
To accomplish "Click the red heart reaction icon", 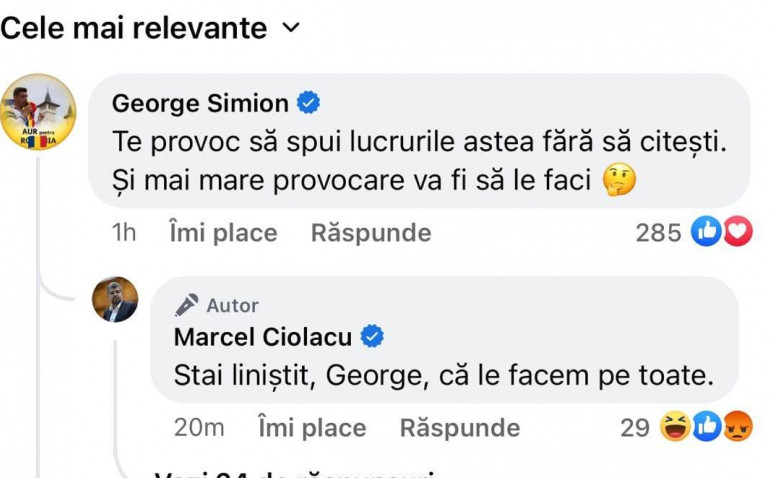I will tap(737, 231).
